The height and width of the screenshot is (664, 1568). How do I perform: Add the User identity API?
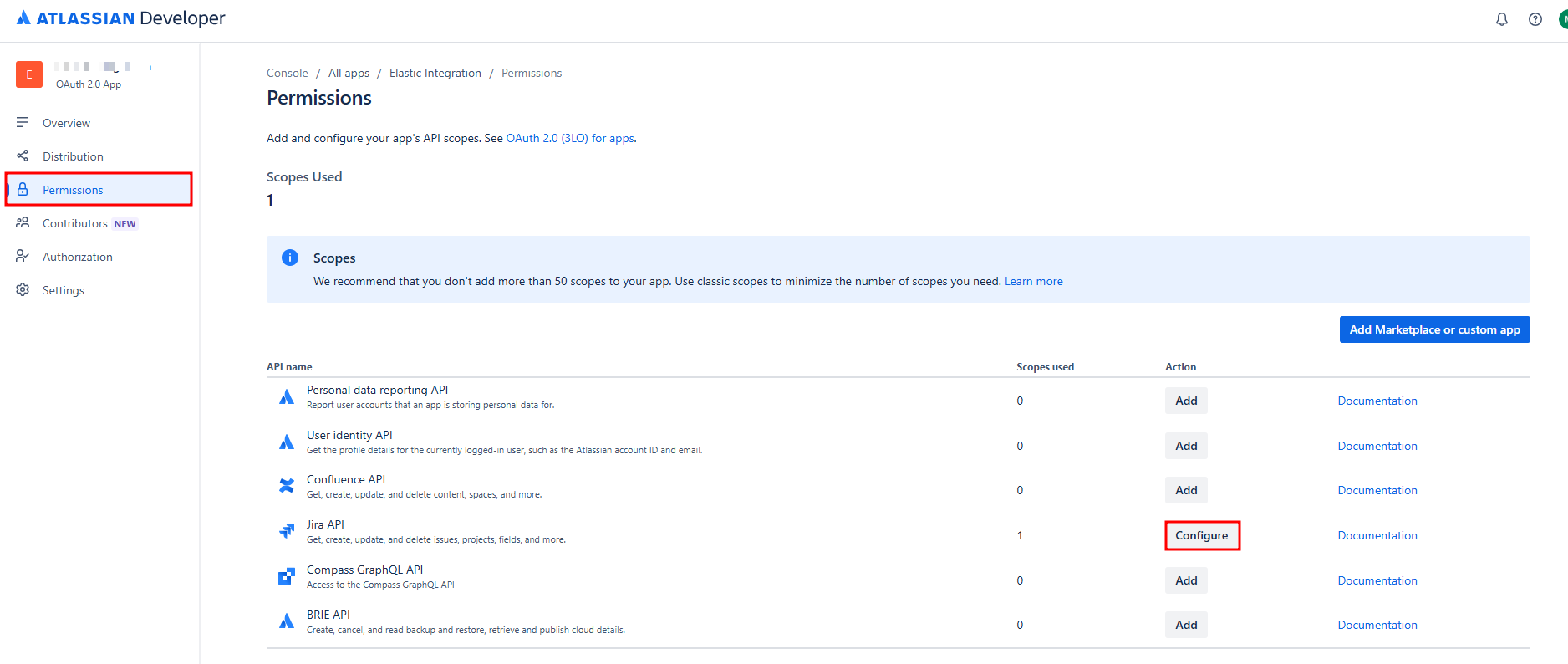point(1185,446)
